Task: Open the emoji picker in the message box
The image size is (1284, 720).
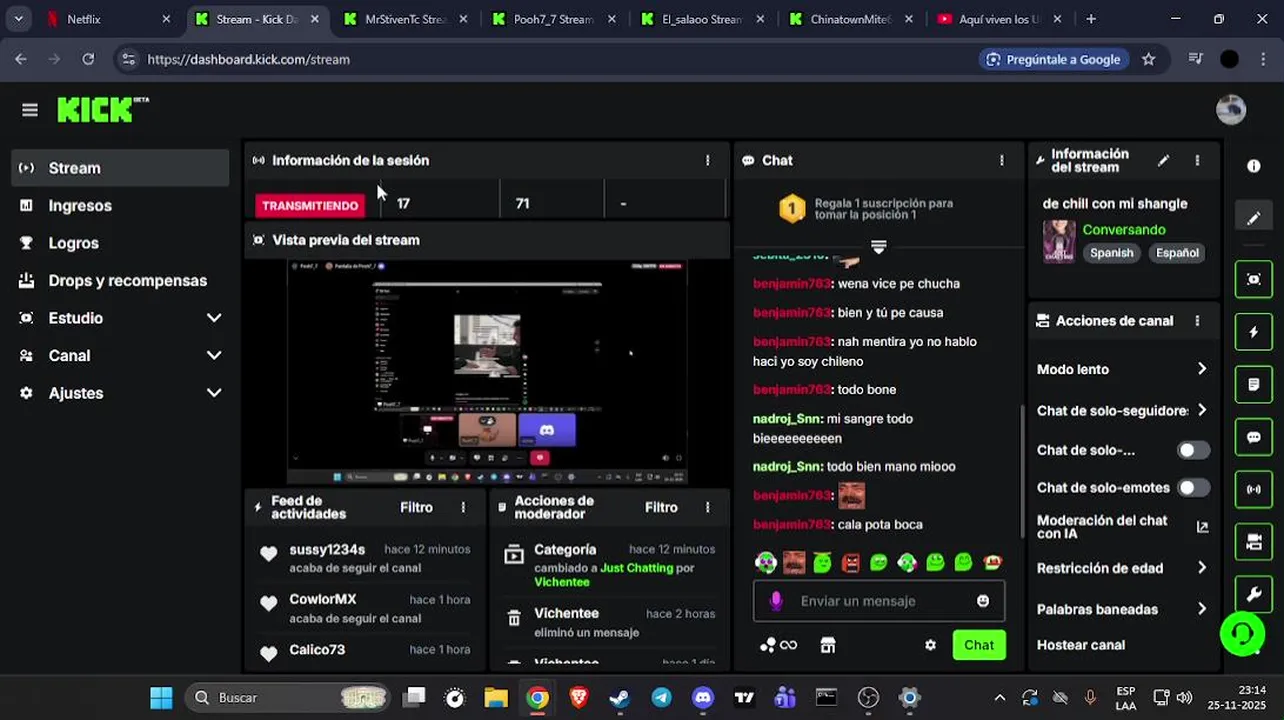Action: pos(983,601)
